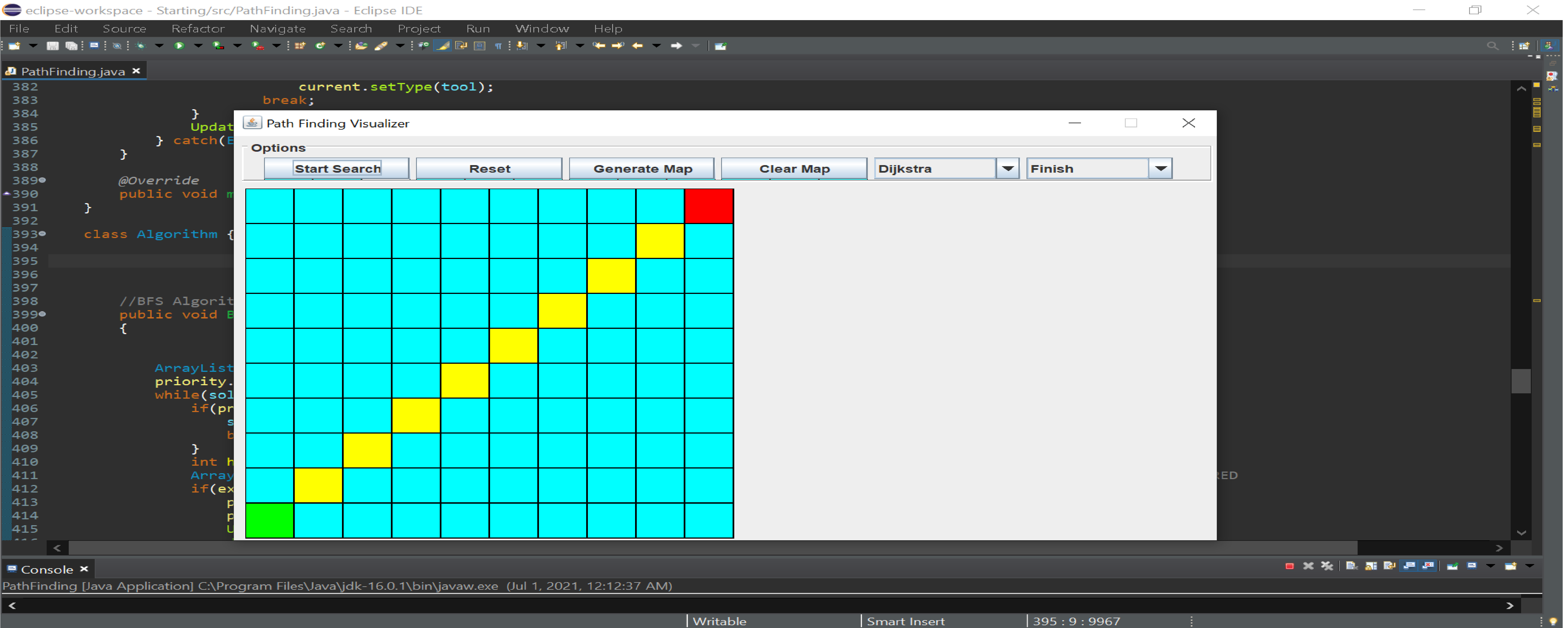
Task: Click the Pin Console icon
Action: [x=1452, y=566]
